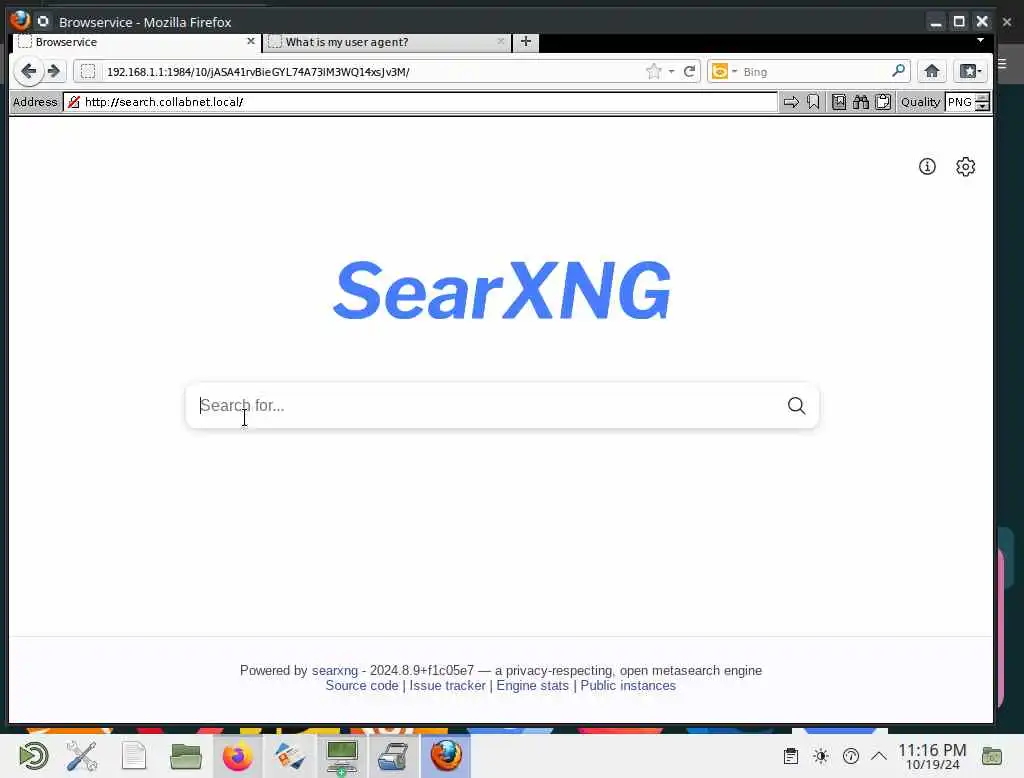This screenshot has width=1024, height=778.
Task: Expand hidden system tray icons
Action: (879, 756)
